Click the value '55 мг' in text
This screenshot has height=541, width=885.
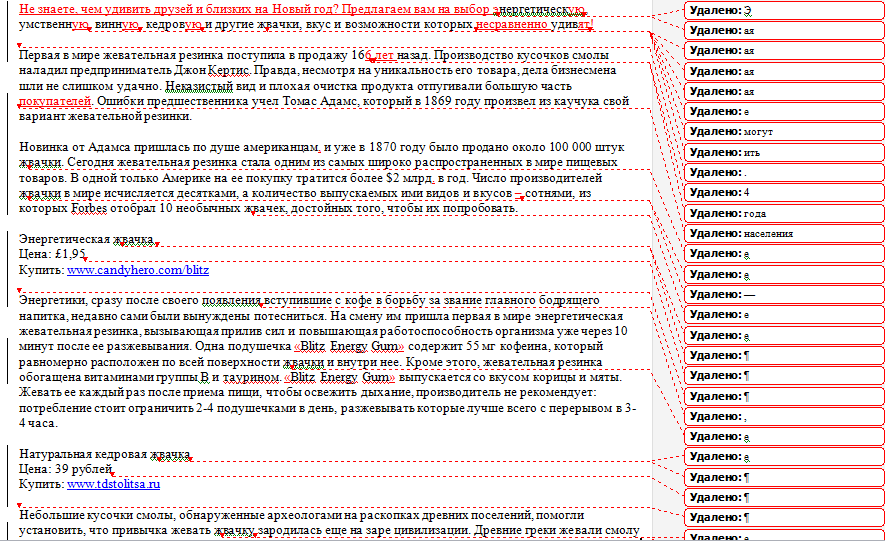481,346
